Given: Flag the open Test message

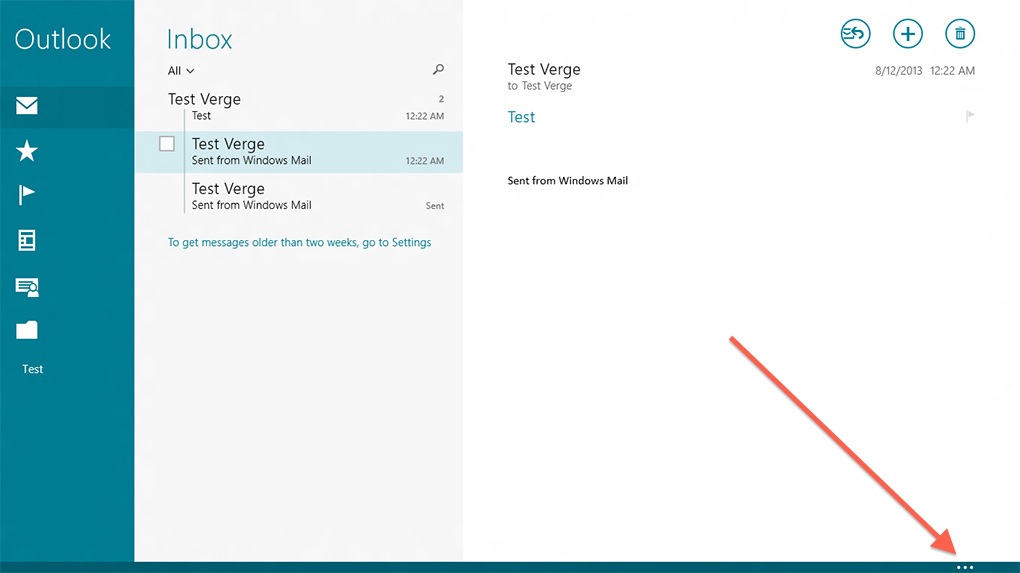Looking at the screenshot, I should (970, 116).
